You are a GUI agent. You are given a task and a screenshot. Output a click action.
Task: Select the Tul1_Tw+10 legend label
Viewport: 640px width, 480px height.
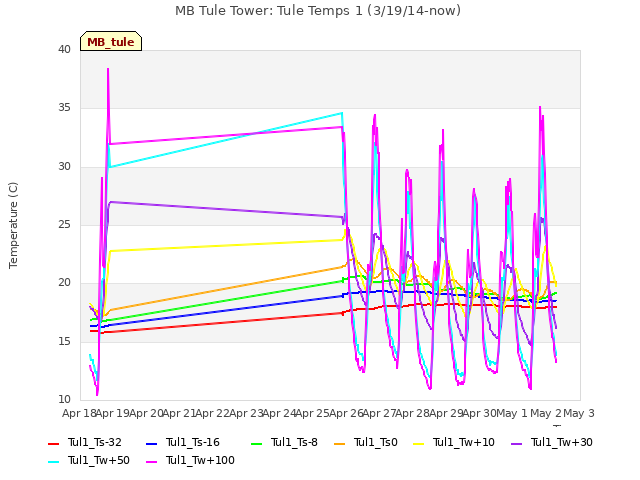click(464, 442)
